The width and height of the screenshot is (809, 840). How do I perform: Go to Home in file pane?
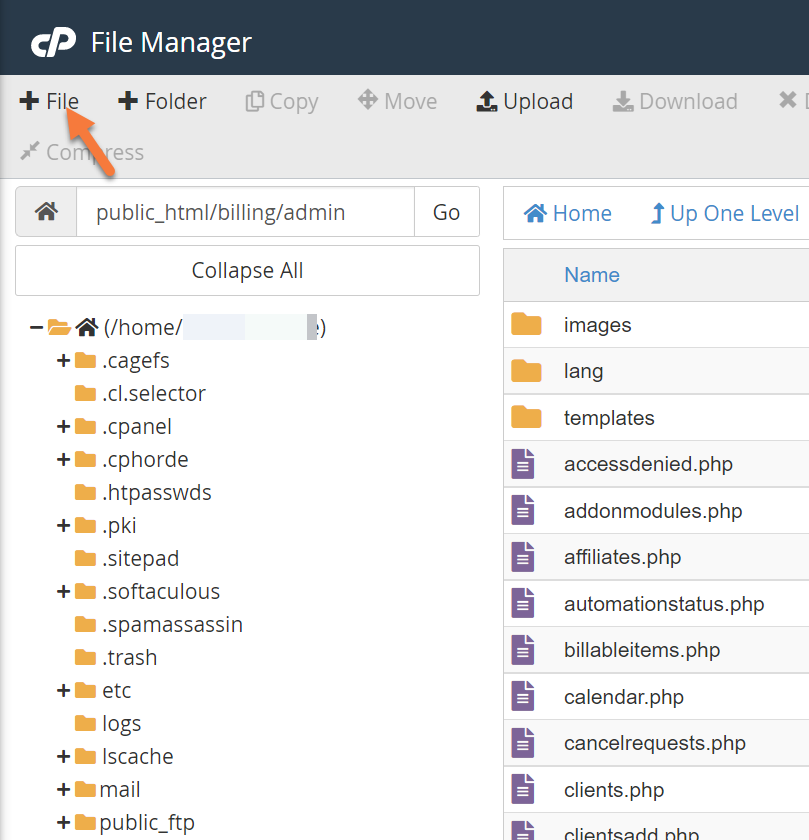568,213
